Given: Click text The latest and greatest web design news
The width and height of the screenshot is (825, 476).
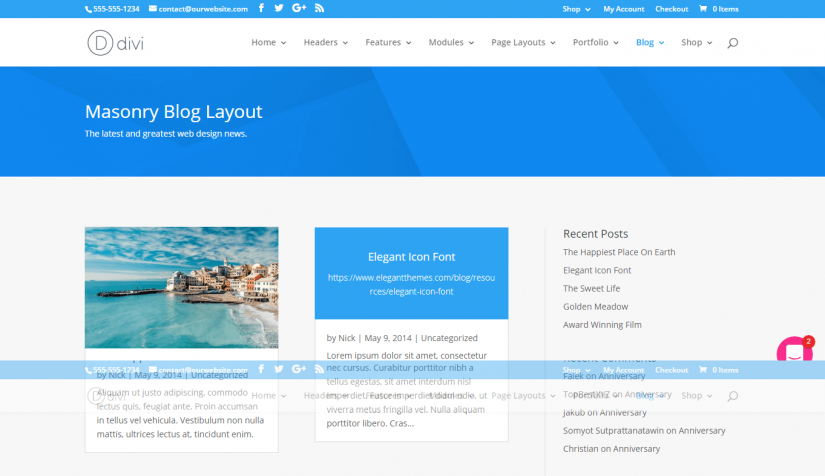Looking at the screenshot, I should [166, 134].
